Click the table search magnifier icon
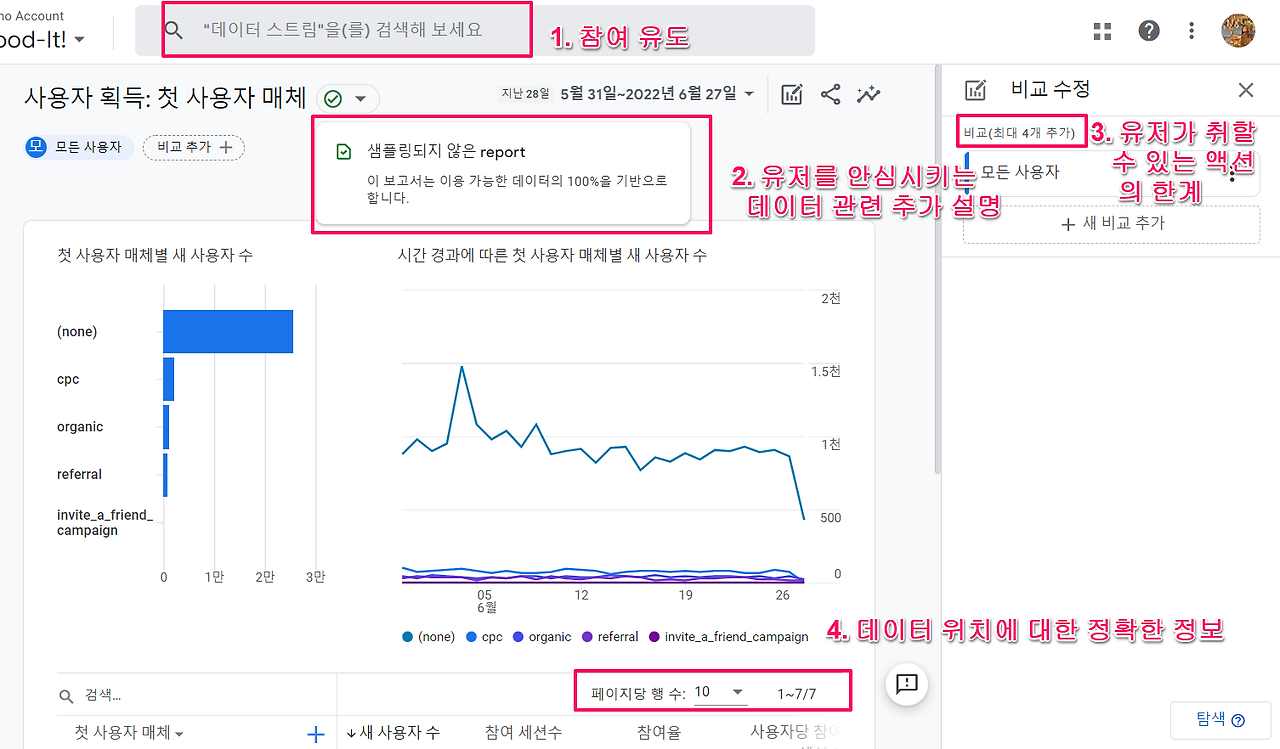 (x=67, y=695)
